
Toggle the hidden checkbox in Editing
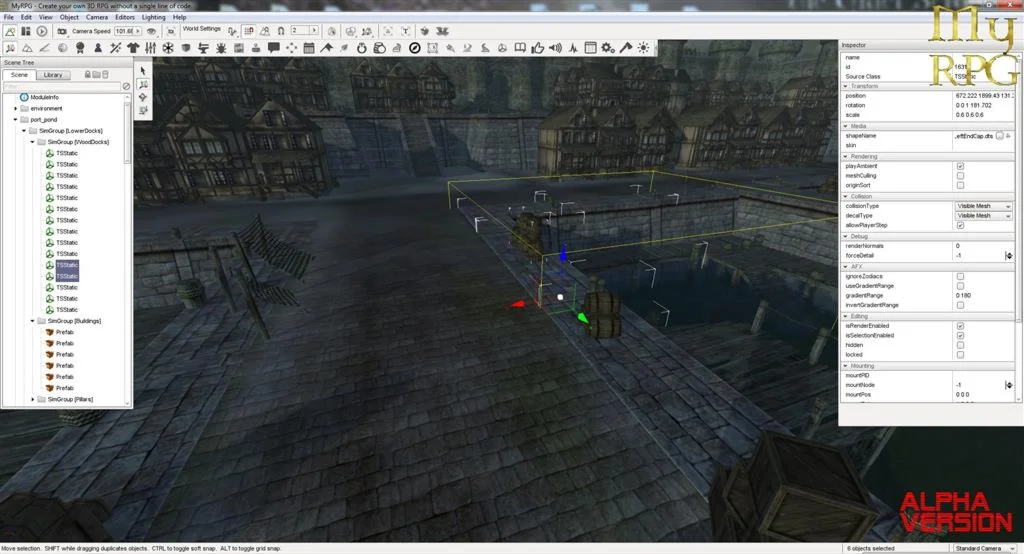click(x=960, y=345)
